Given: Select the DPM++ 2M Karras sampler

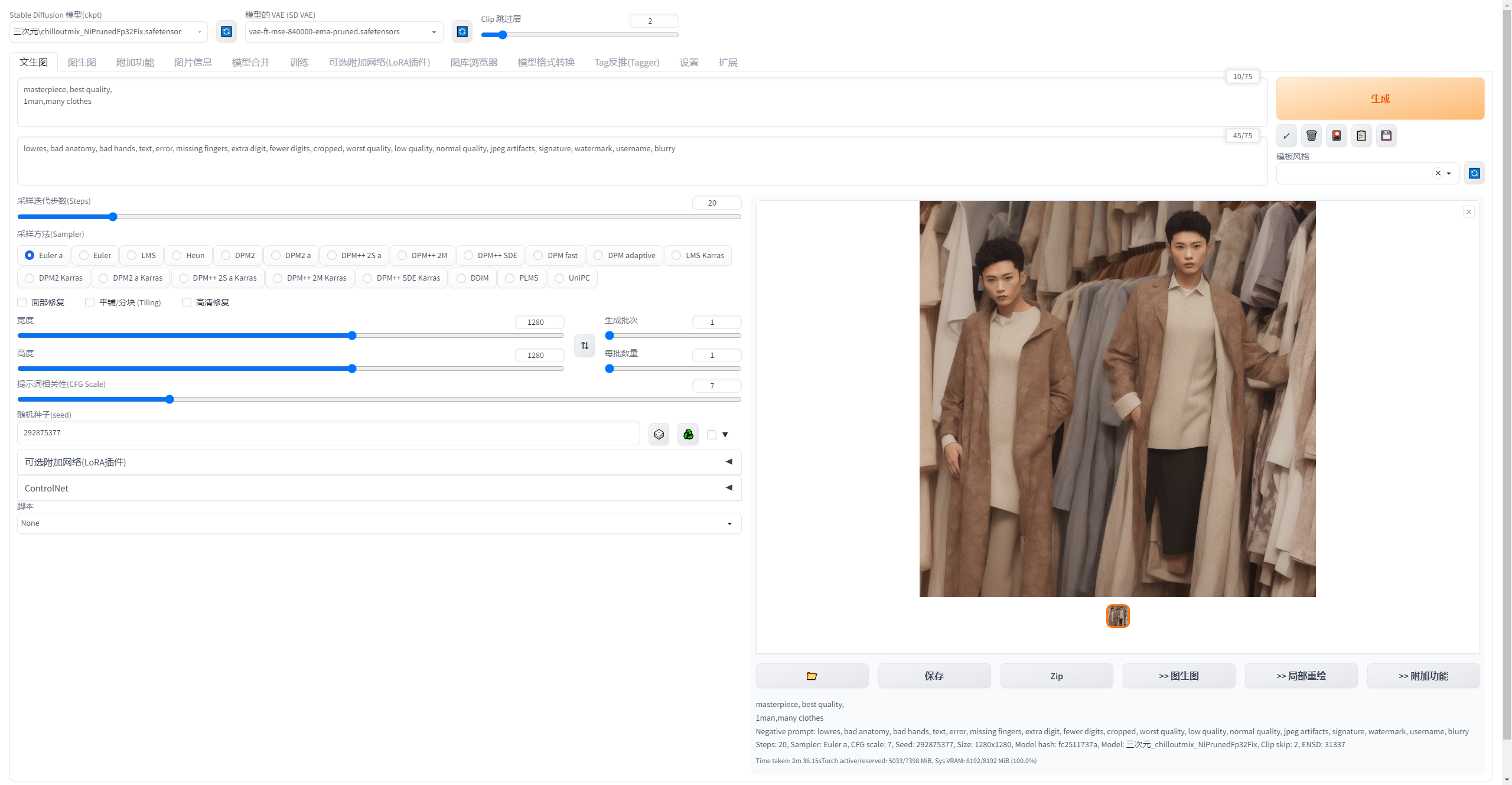Looking at the screenshot, I should [x=278, y=278].
